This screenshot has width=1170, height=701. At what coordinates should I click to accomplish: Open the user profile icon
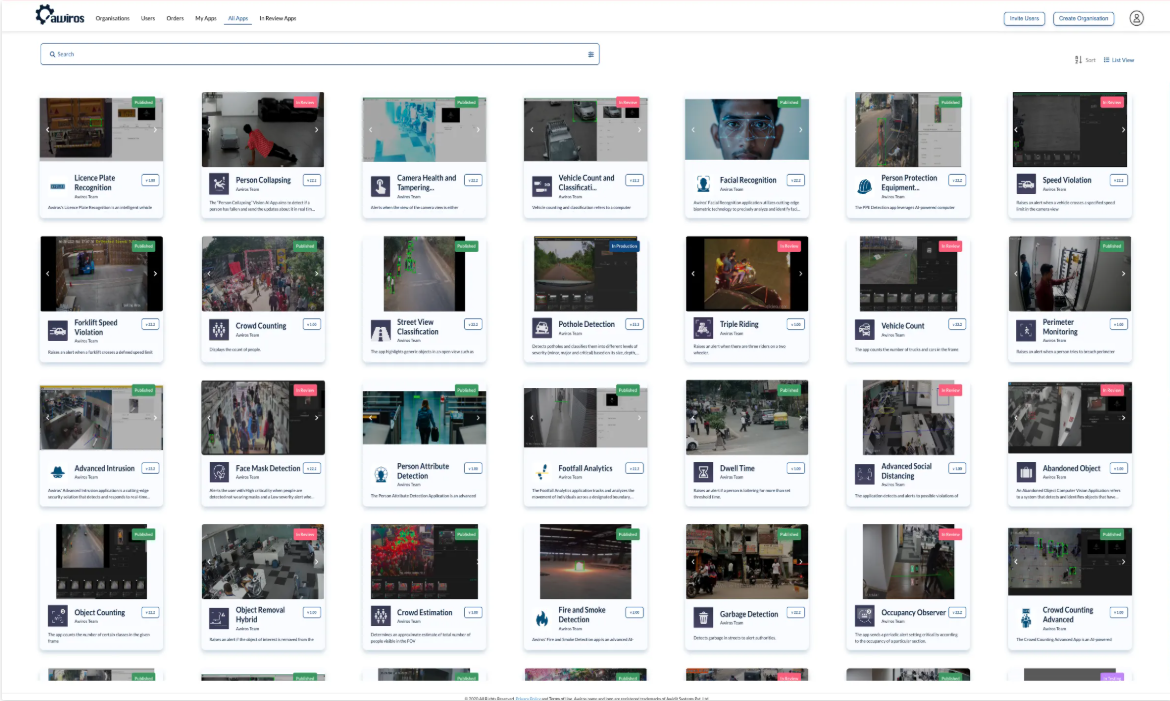tap(1136, 19)
